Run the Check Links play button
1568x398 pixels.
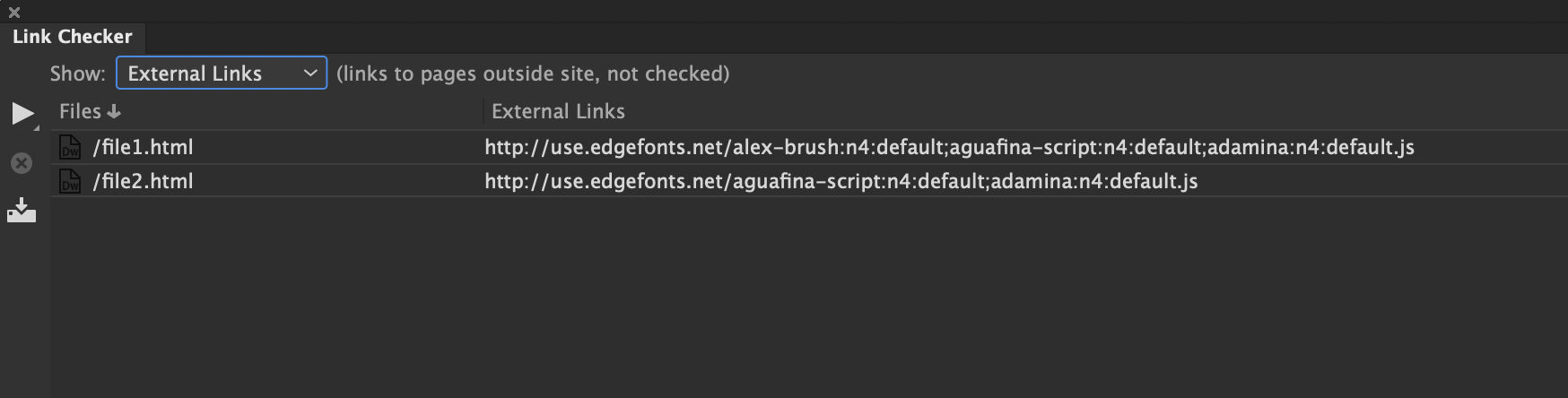point(22,113)
